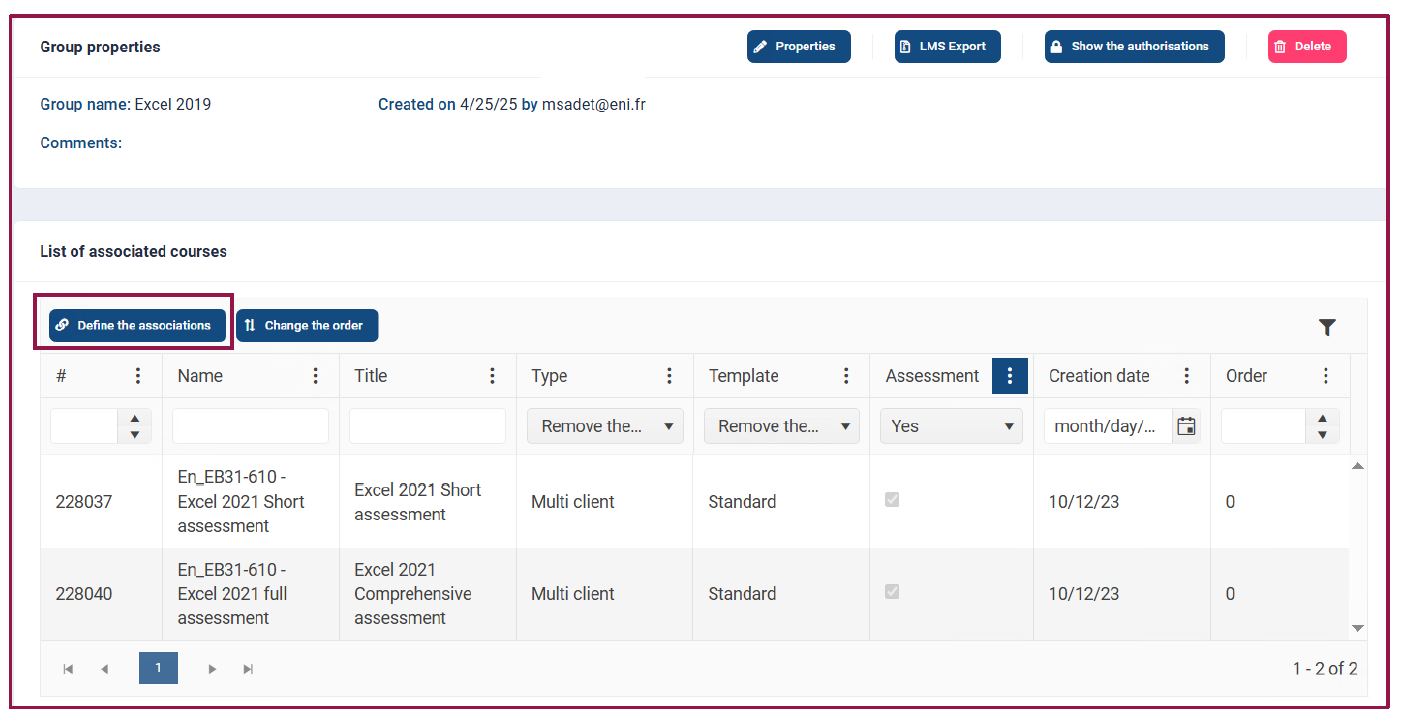Increase the # filter value
Image resolution: width=1407 pixels, height=727 pixels.
pos(135,418)
